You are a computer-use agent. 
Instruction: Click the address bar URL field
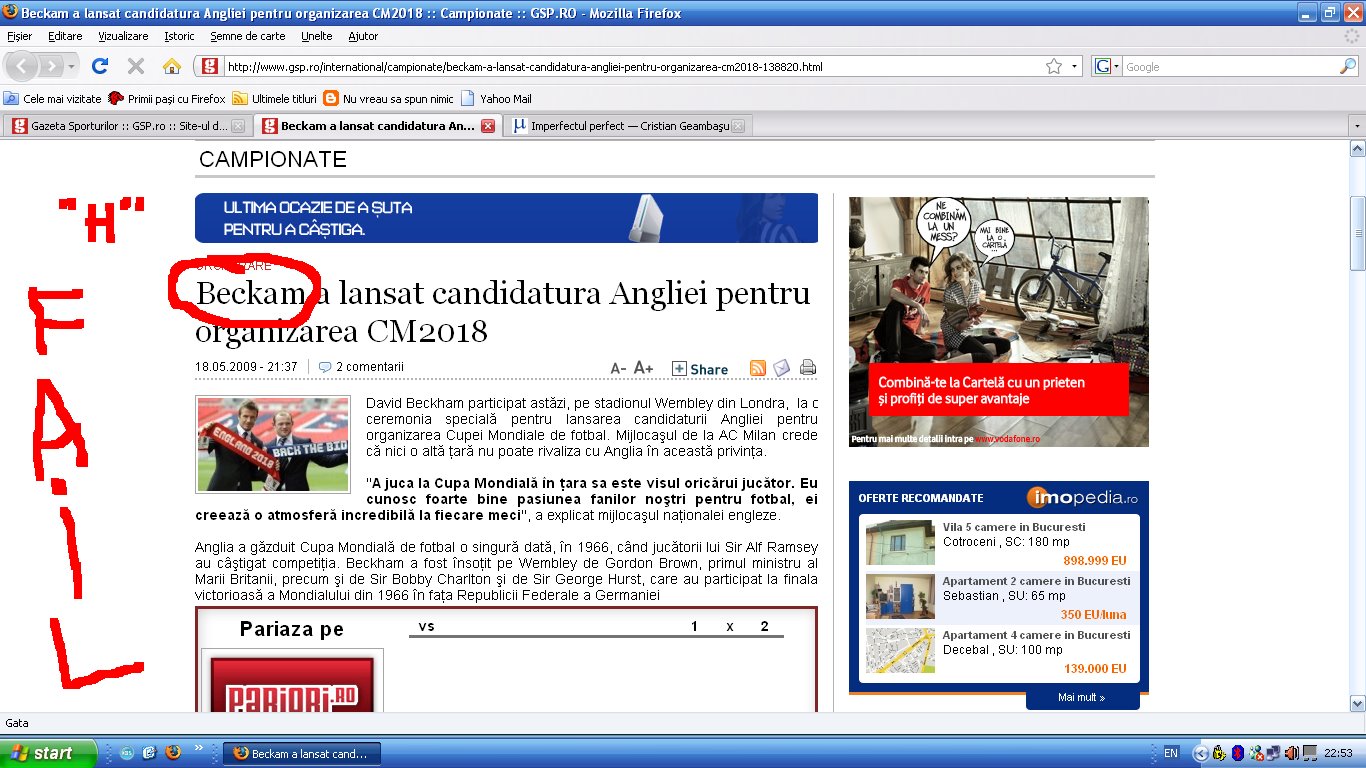(x=633, y=67)
